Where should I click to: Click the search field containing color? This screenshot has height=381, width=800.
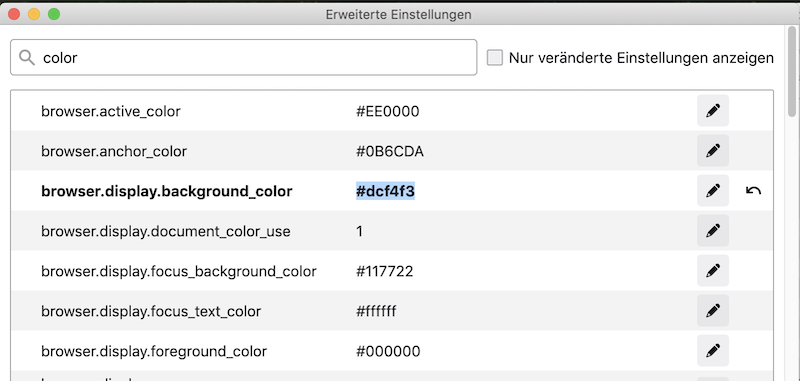pyautogui.click(x=243, y=58)
